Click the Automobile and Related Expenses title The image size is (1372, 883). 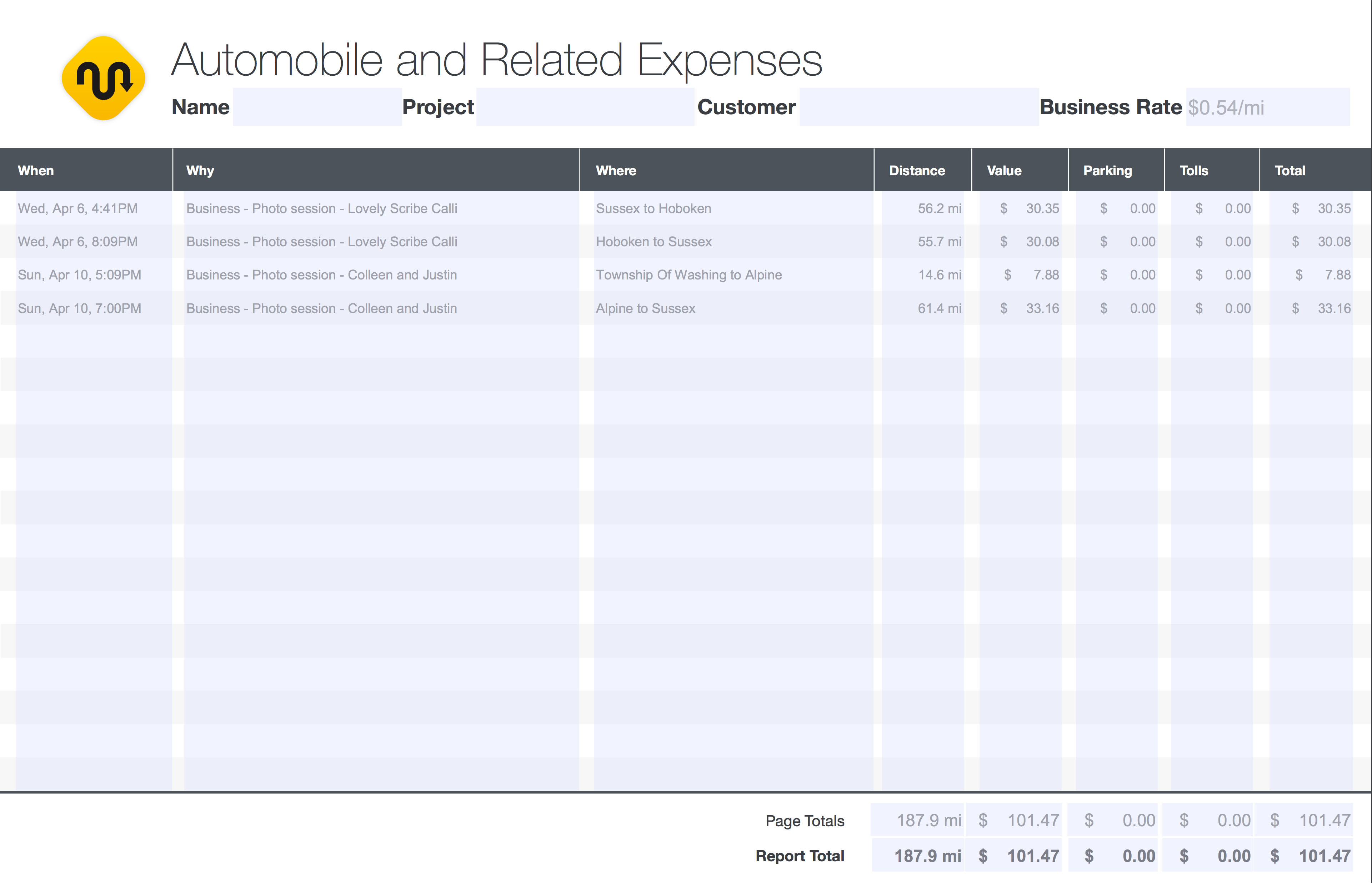tap(497, 61)
